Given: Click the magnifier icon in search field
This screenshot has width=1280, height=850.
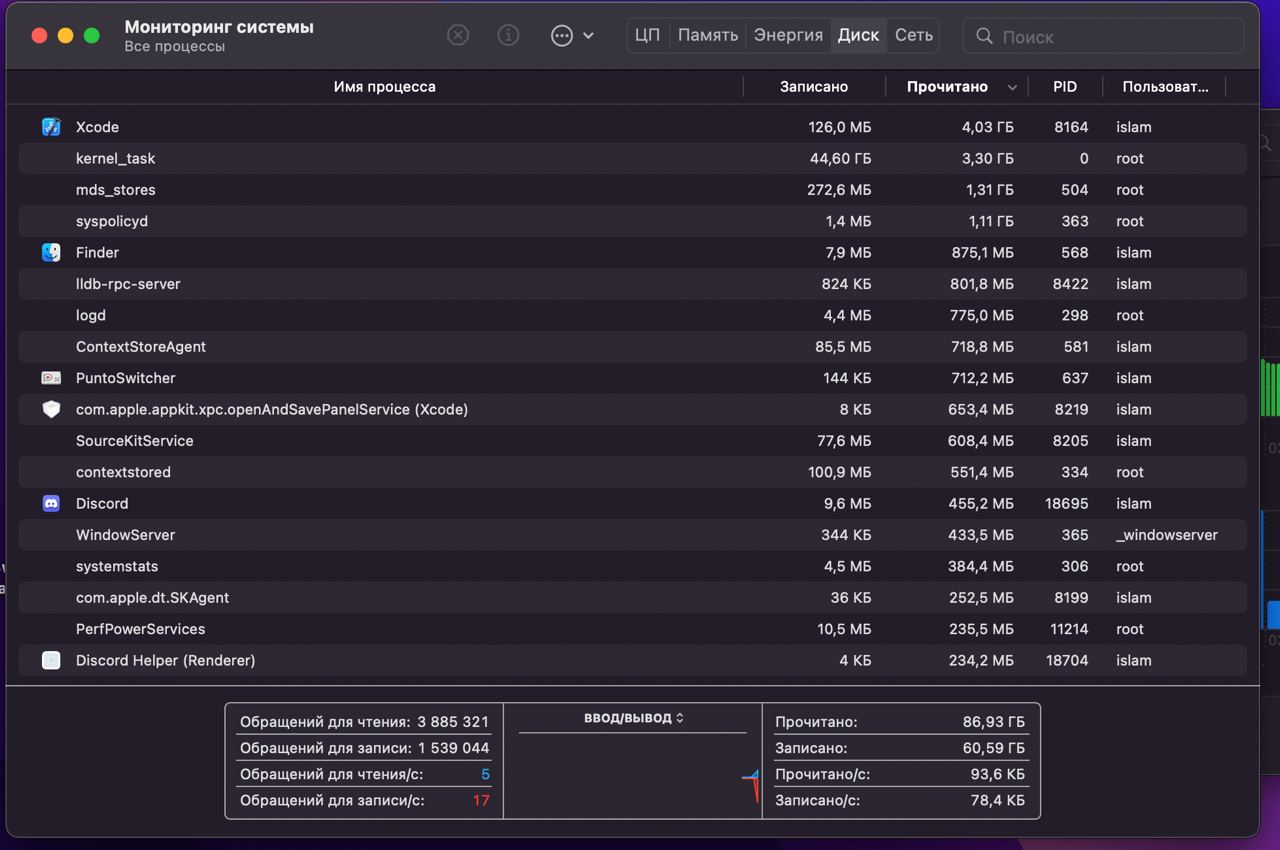Looking at the screenshot, I should click(985, 36).
